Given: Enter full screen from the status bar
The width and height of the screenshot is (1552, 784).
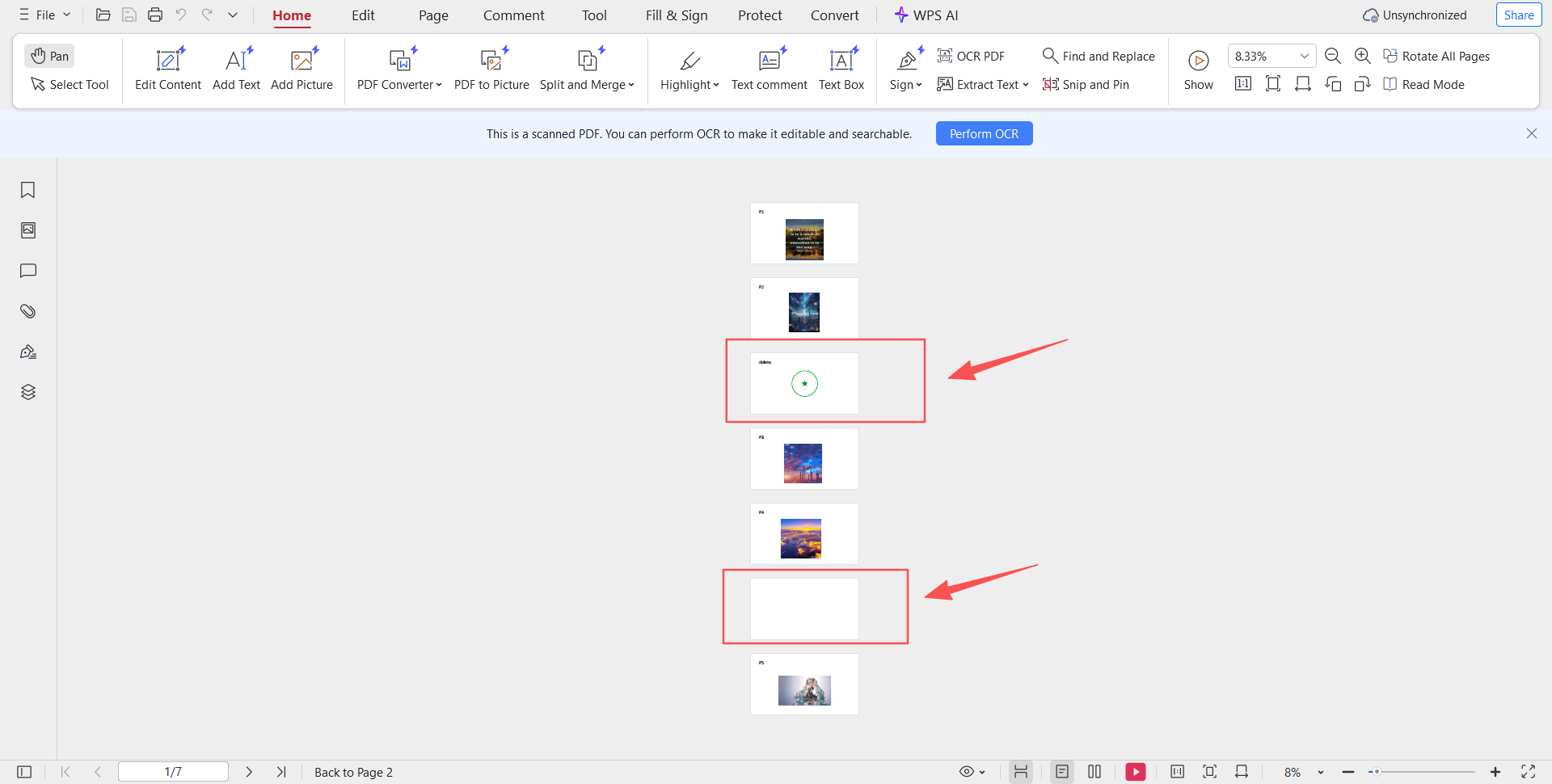Looking at the screenshot, I should click(1528, 772).
